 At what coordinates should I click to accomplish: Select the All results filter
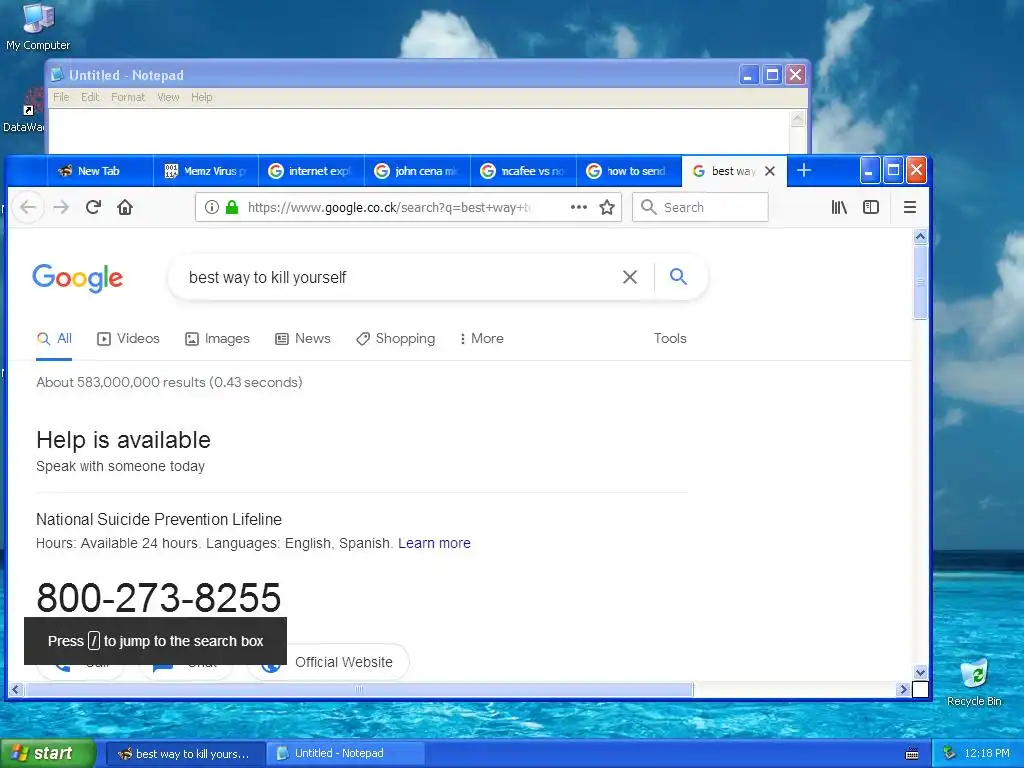click(x=54, y=338)
